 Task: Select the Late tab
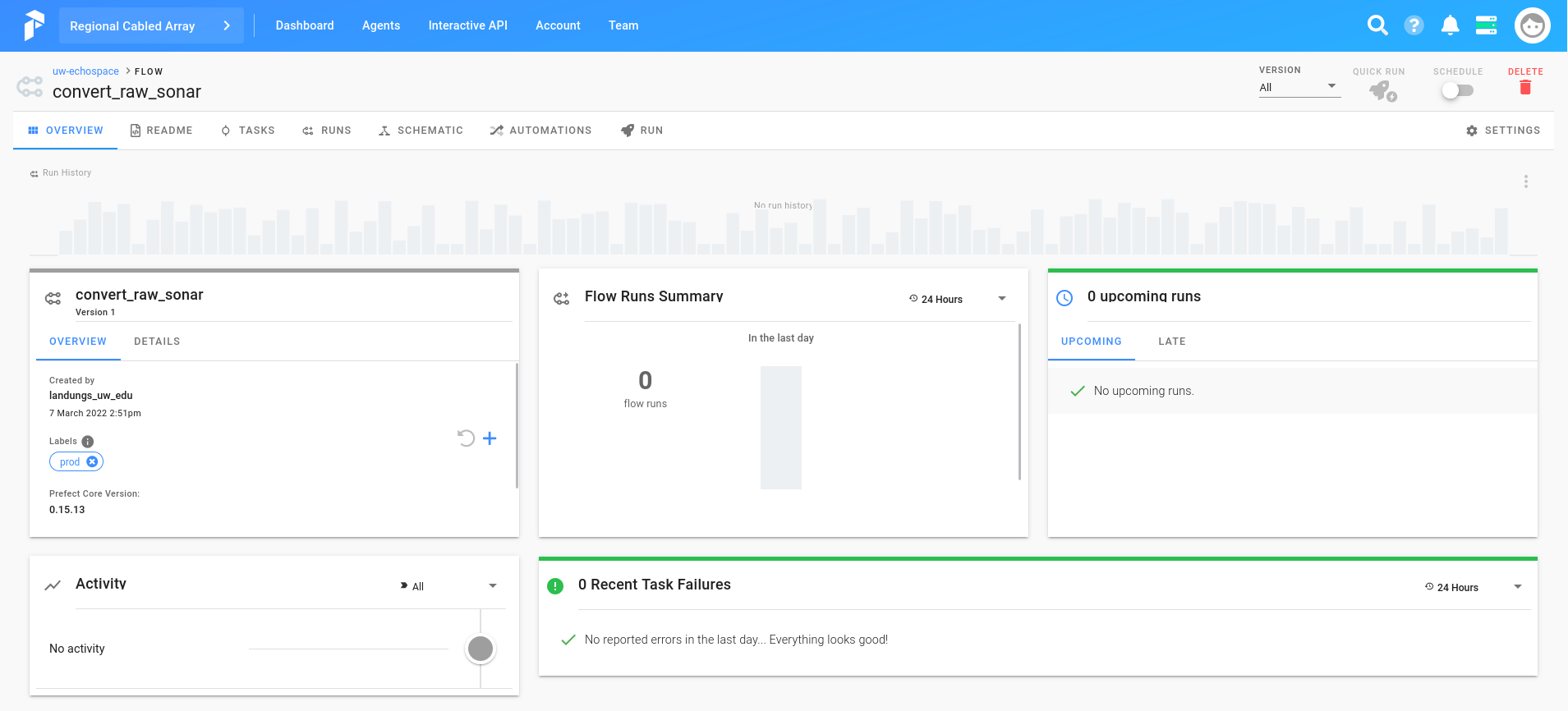(1171, 342)
